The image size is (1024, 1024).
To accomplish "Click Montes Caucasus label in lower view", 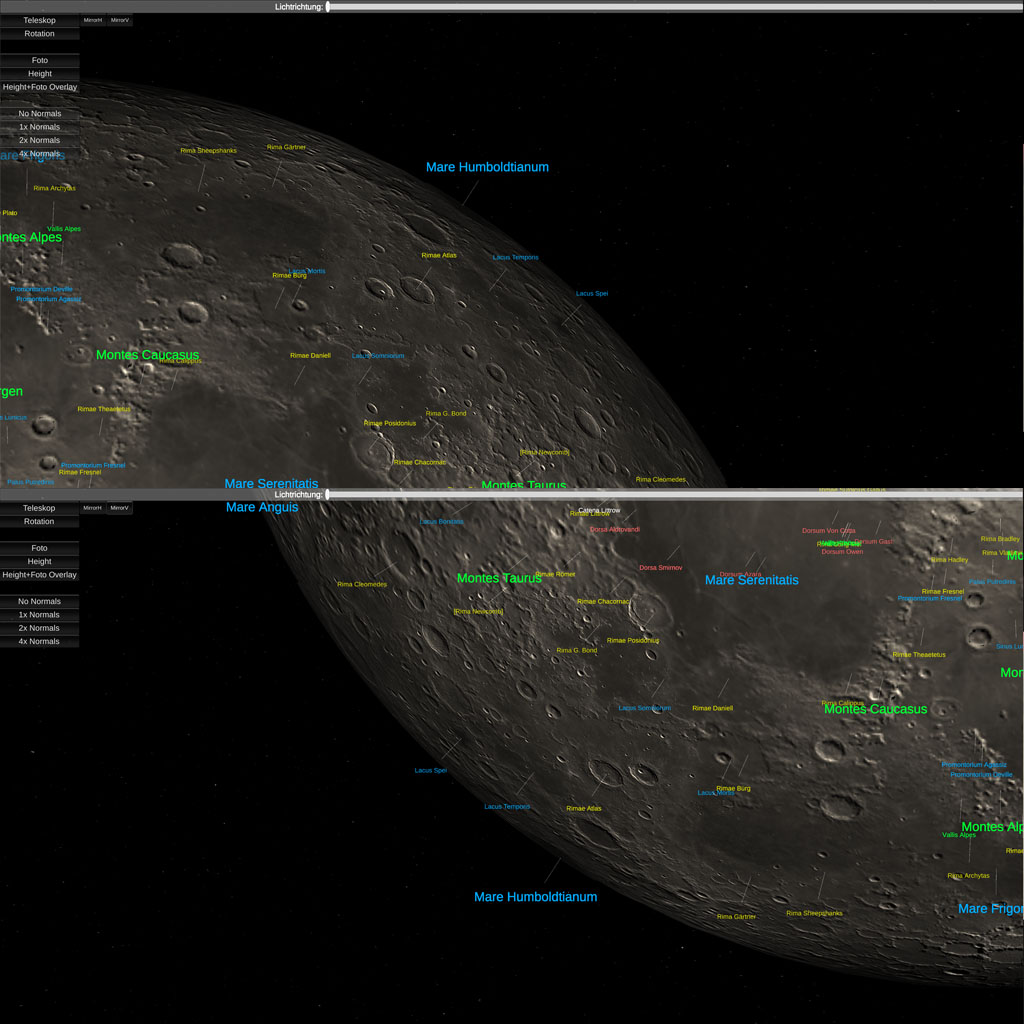I will coord(875,709).
